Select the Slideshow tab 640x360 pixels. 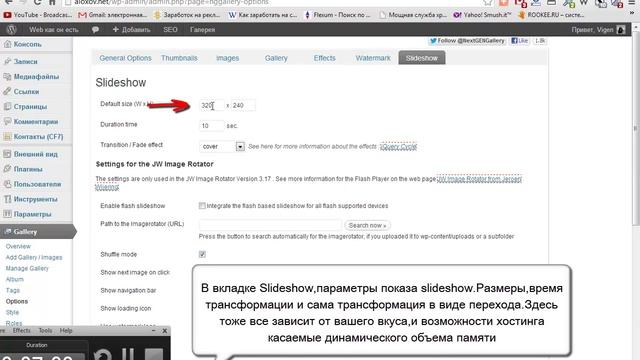point(422,58)
